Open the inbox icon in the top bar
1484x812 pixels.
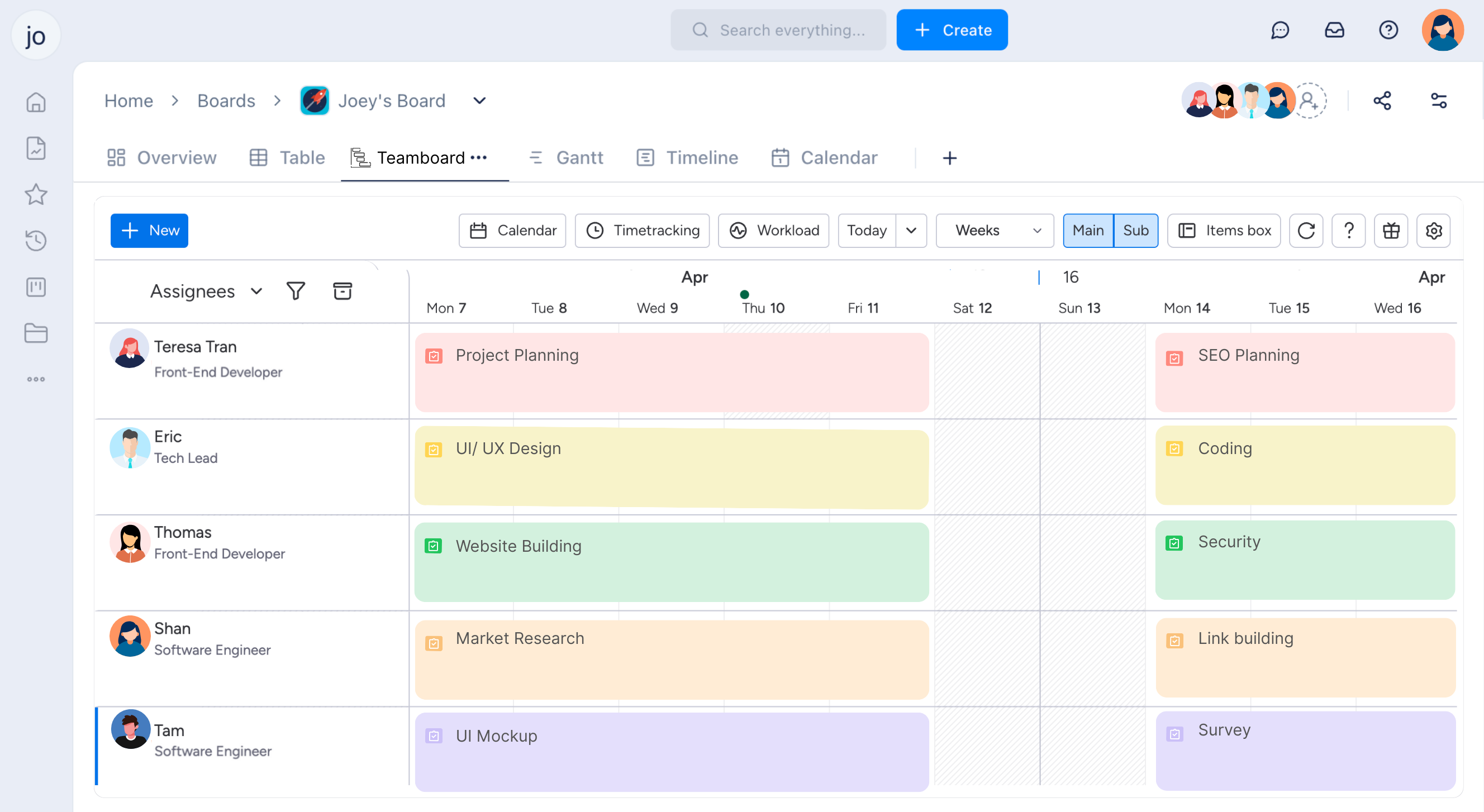tap(1335, 30)
